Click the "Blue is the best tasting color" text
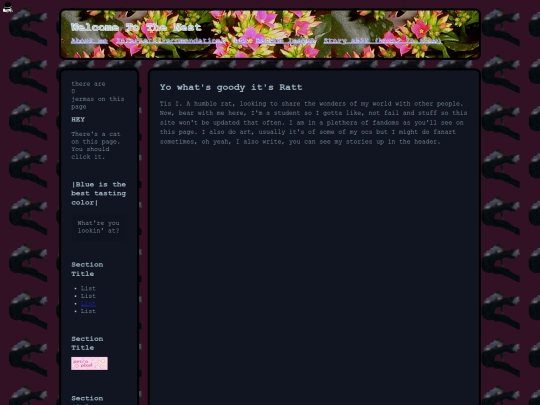Image resolution: width=540 pixels, height=405 pixels. (98, 193)
